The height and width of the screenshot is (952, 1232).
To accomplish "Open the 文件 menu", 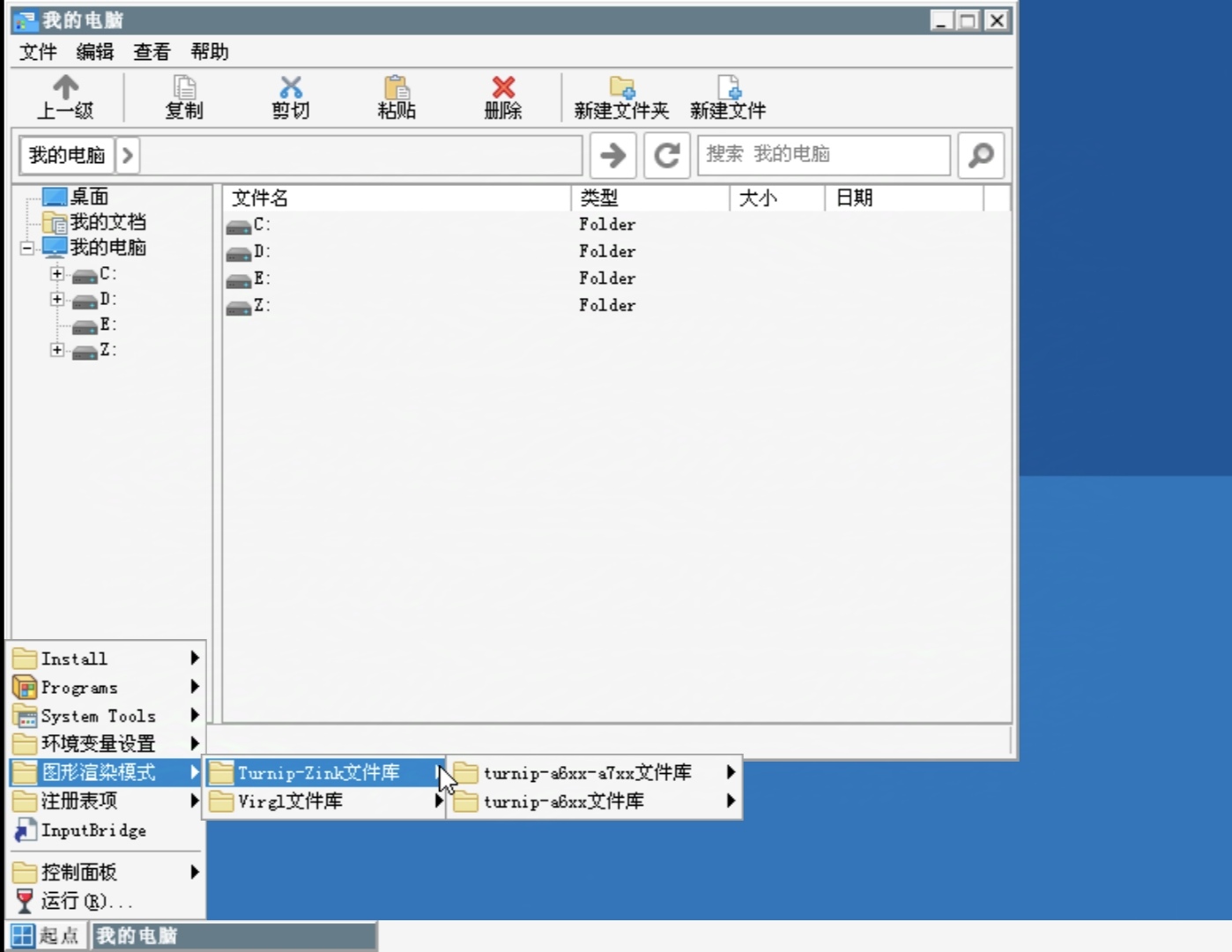I will pyautogui.click(x=38, y=52).
